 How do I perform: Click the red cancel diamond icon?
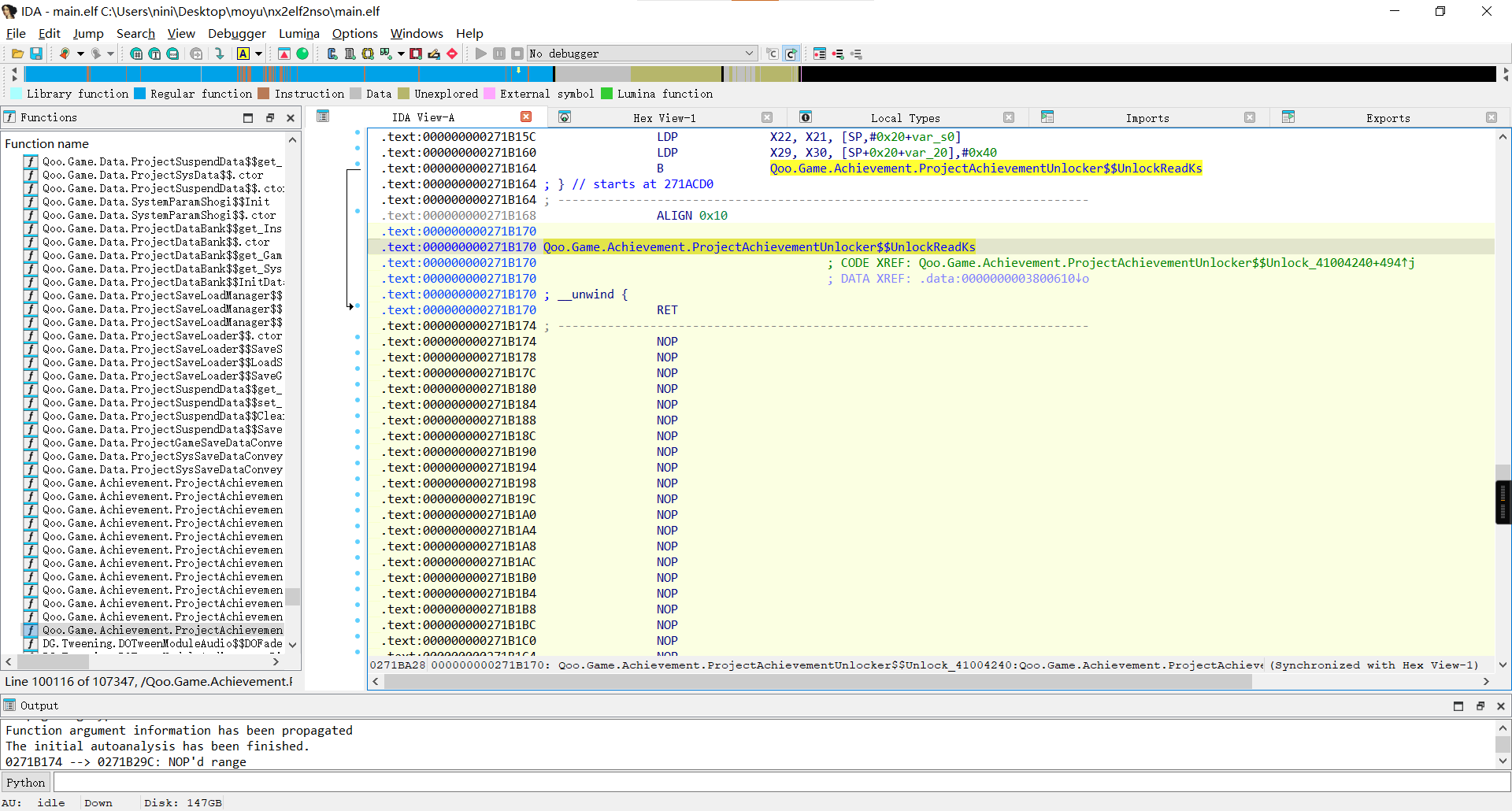(x=452, y=54)
